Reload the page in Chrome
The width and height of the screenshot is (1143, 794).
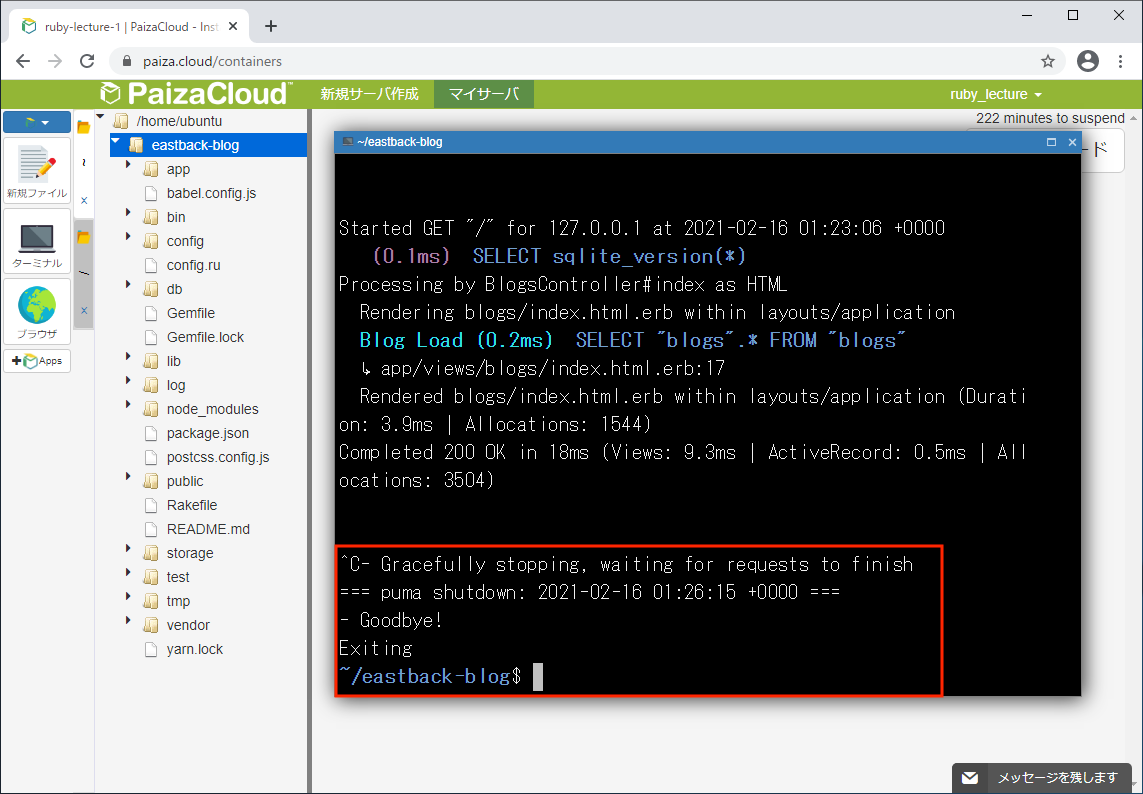pos(87,61)
